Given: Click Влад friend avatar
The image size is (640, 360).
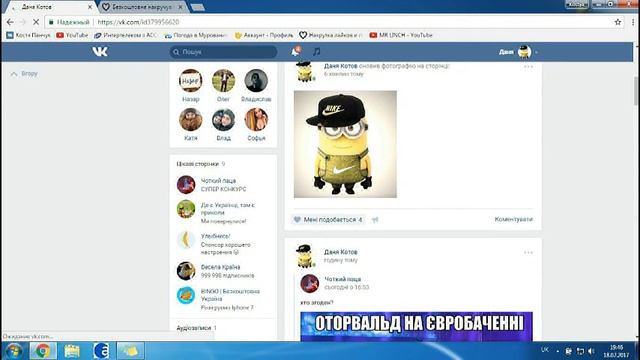Looking at the screenshot, I should pyautogui.click(x=223, y=120).
